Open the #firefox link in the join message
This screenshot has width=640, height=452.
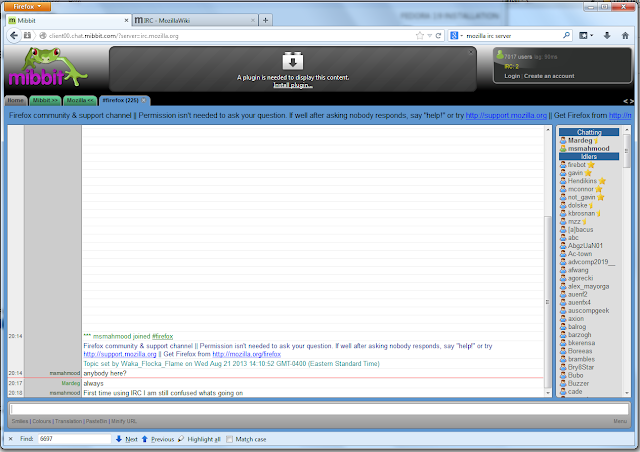click(x=162, y=336)
